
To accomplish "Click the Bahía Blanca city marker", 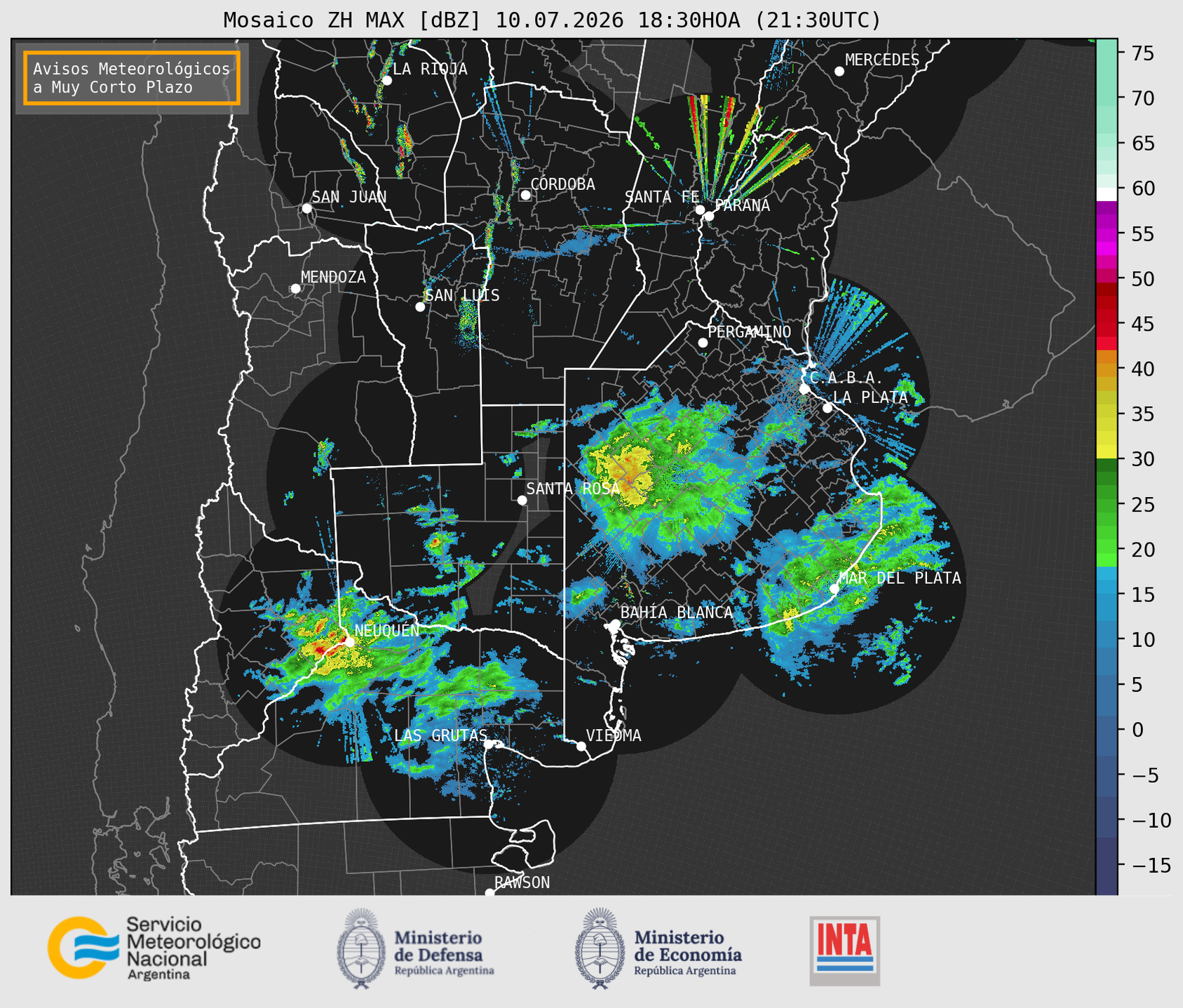I will click(615, 624).
